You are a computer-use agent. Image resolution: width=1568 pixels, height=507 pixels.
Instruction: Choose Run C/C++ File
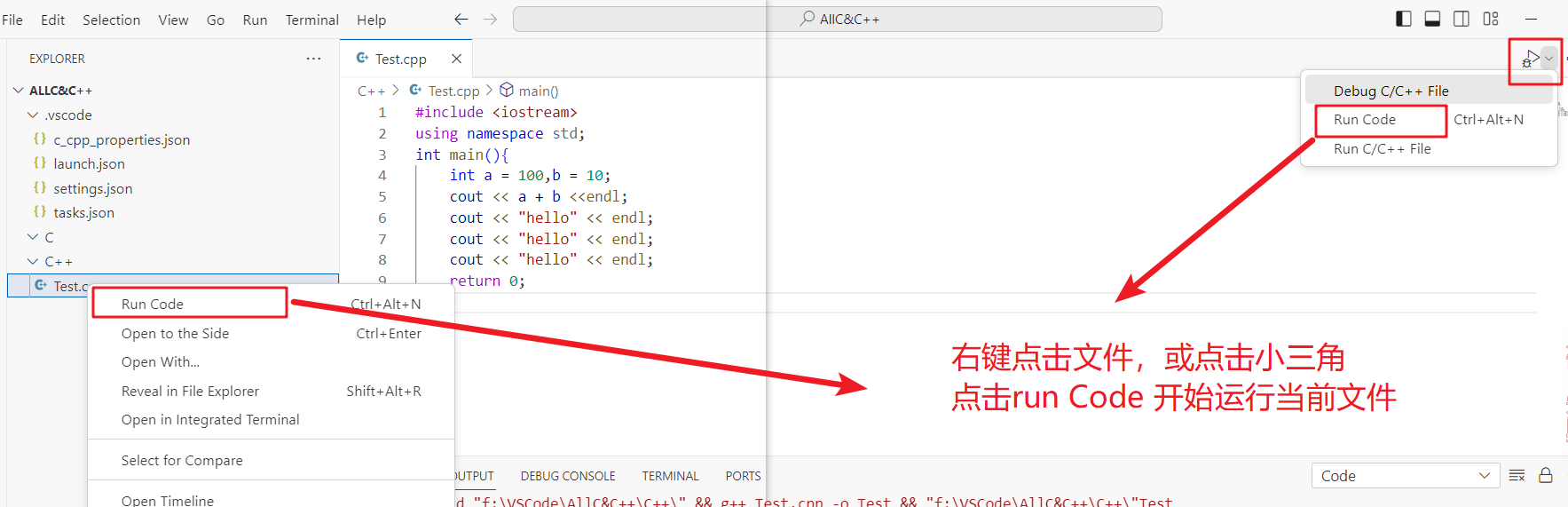click(1429, 149)
